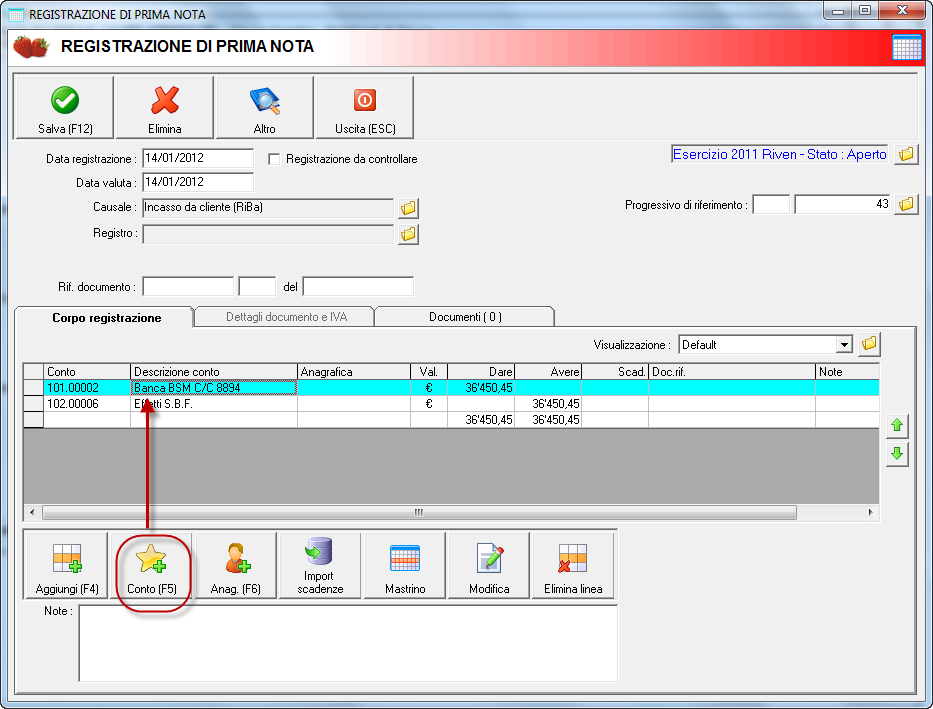Click the Conto column header
The height and width of the screenshot is (709, 933).
[x=87, y=372]
